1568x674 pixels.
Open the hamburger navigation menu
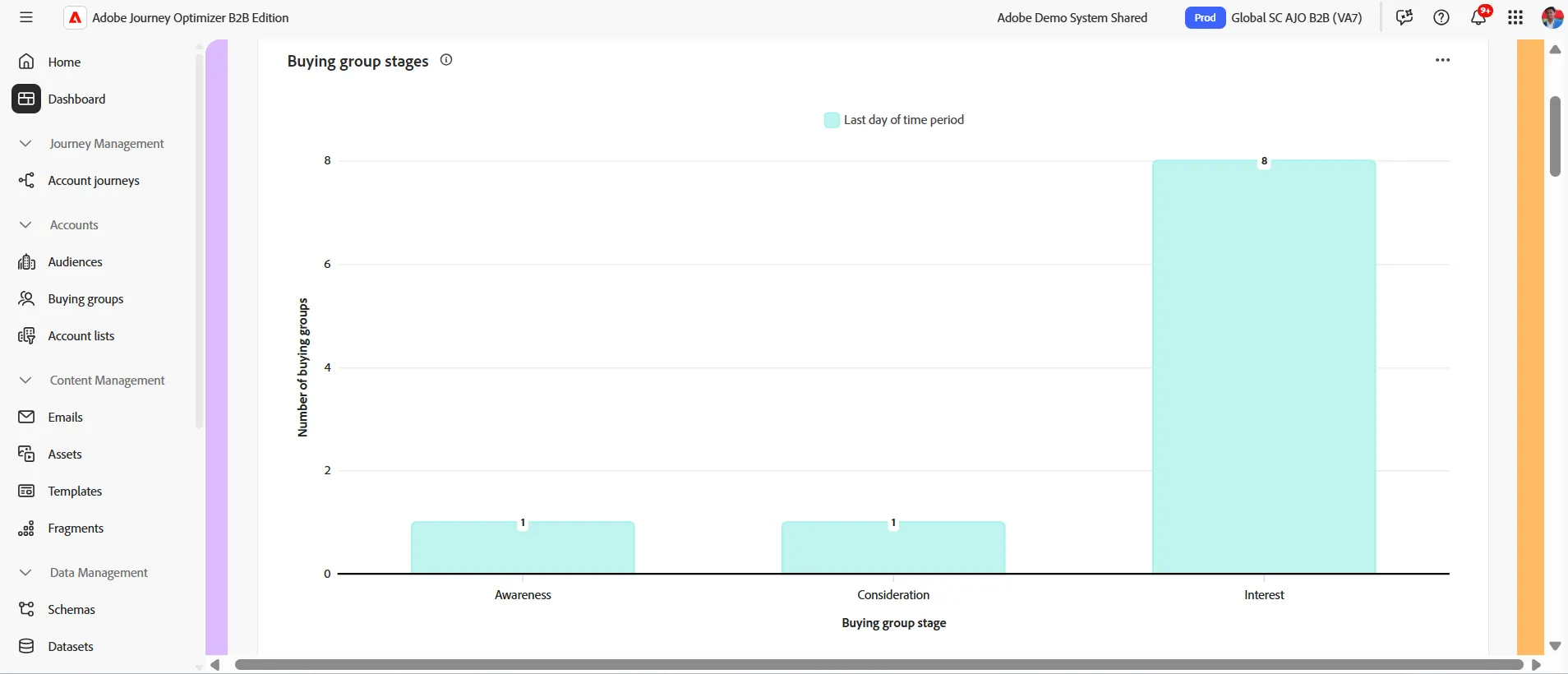point(26,17)
